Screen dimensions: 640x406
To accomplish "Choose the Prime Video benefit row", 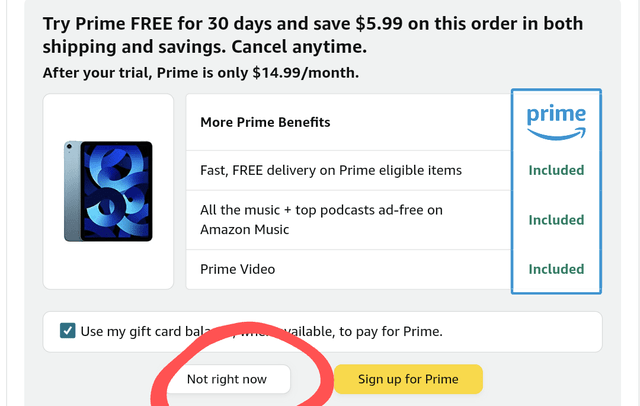I will [238, 269].
